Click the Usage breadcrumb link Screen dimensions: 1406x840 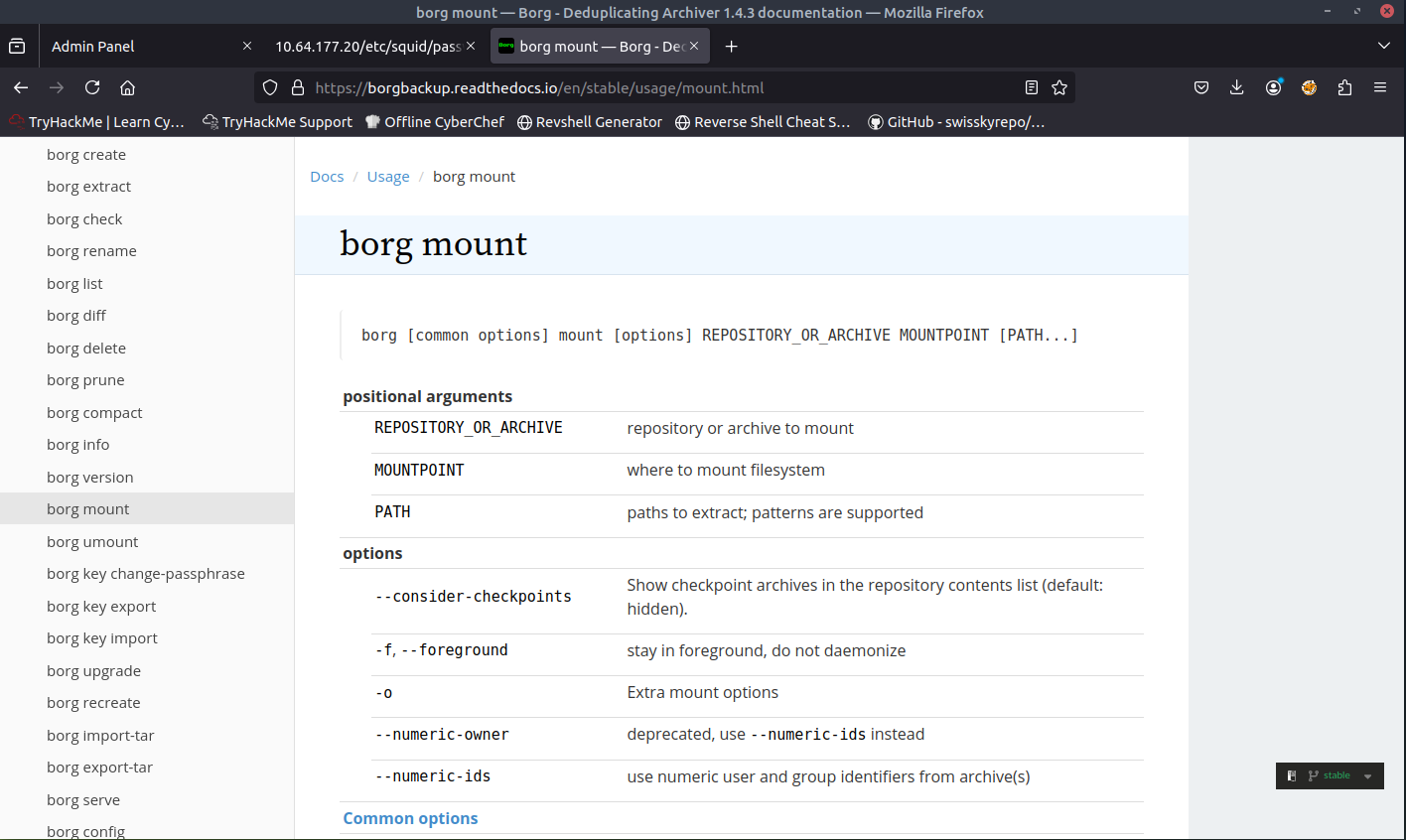[388, 177]
